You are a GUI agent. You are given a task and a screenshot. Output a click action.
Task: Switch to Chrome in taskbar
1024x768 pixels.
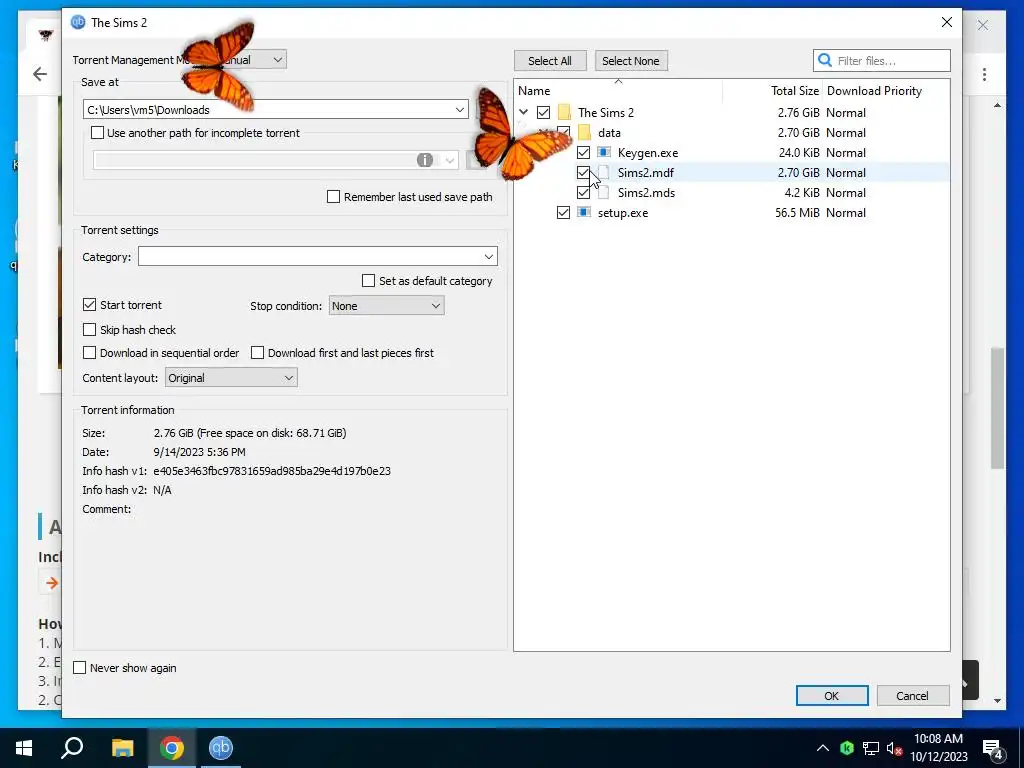coord(171,748)
